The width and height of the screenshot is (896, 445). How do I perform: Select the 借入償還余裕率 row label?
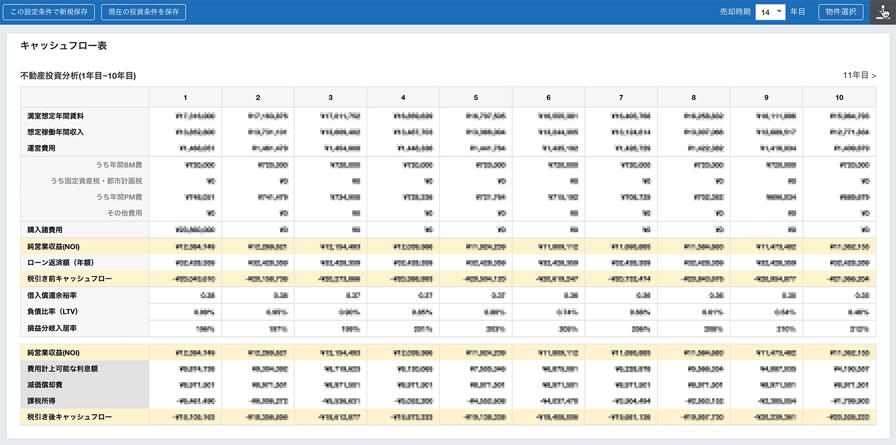tap(50, 295)
